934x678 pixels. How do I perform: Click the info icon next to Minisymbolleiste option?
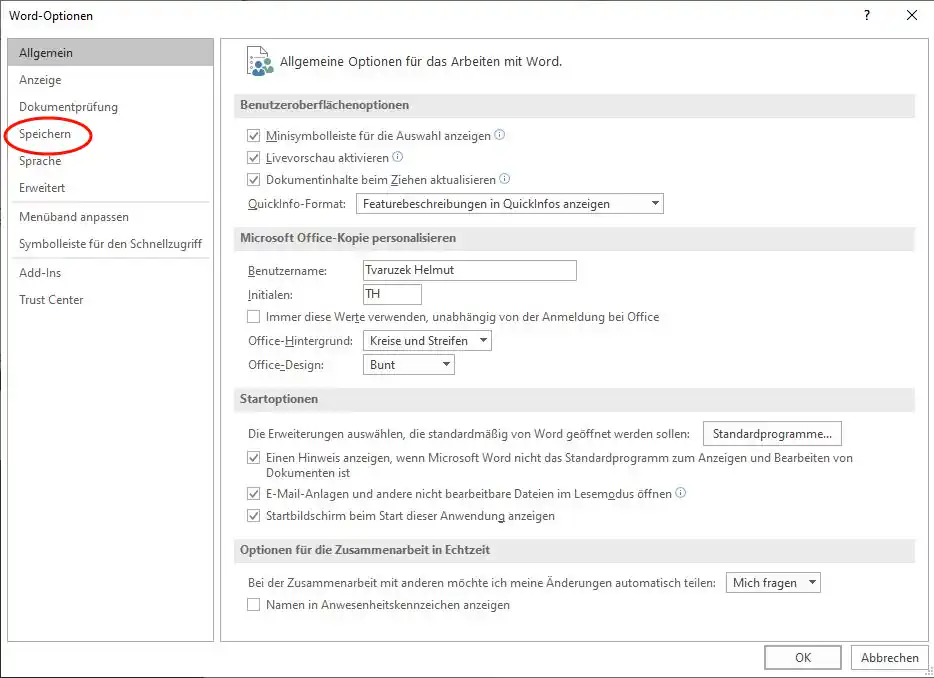(500, 135)
